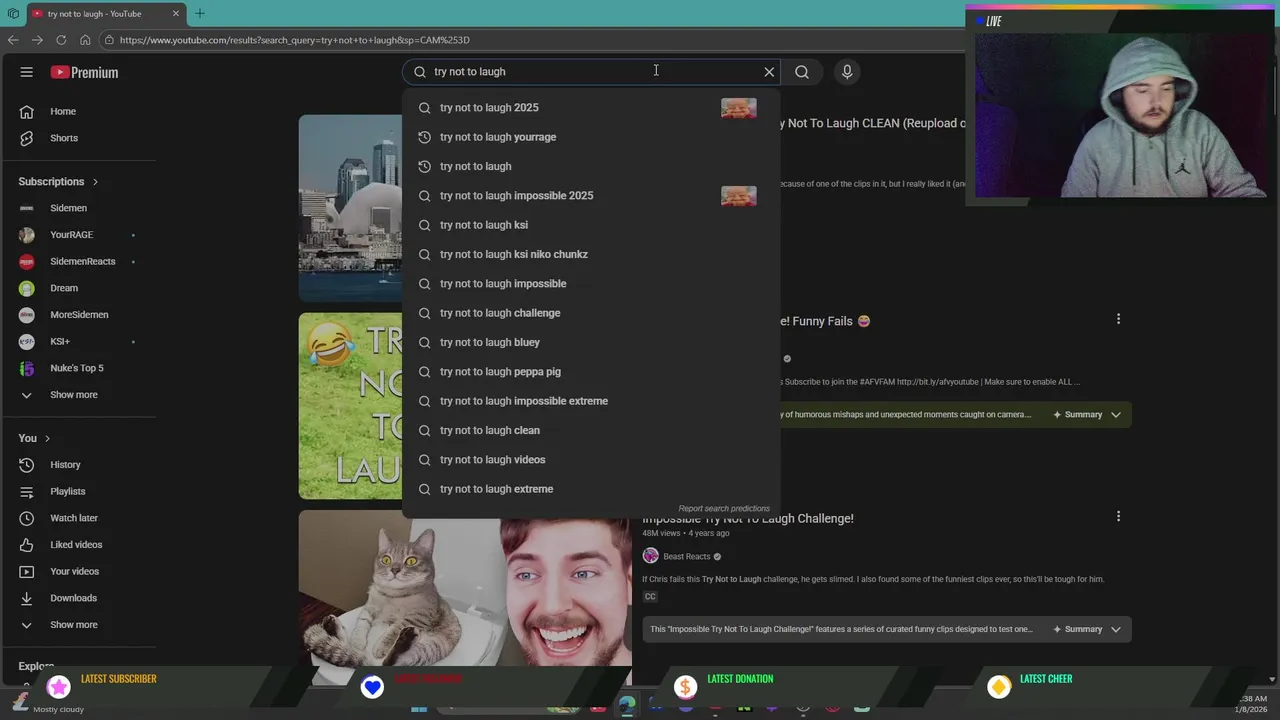This screenshot has height=720, width=1280.
Task: Select the history suggestion reading only try not to laugh
Action: pos(591,166)
